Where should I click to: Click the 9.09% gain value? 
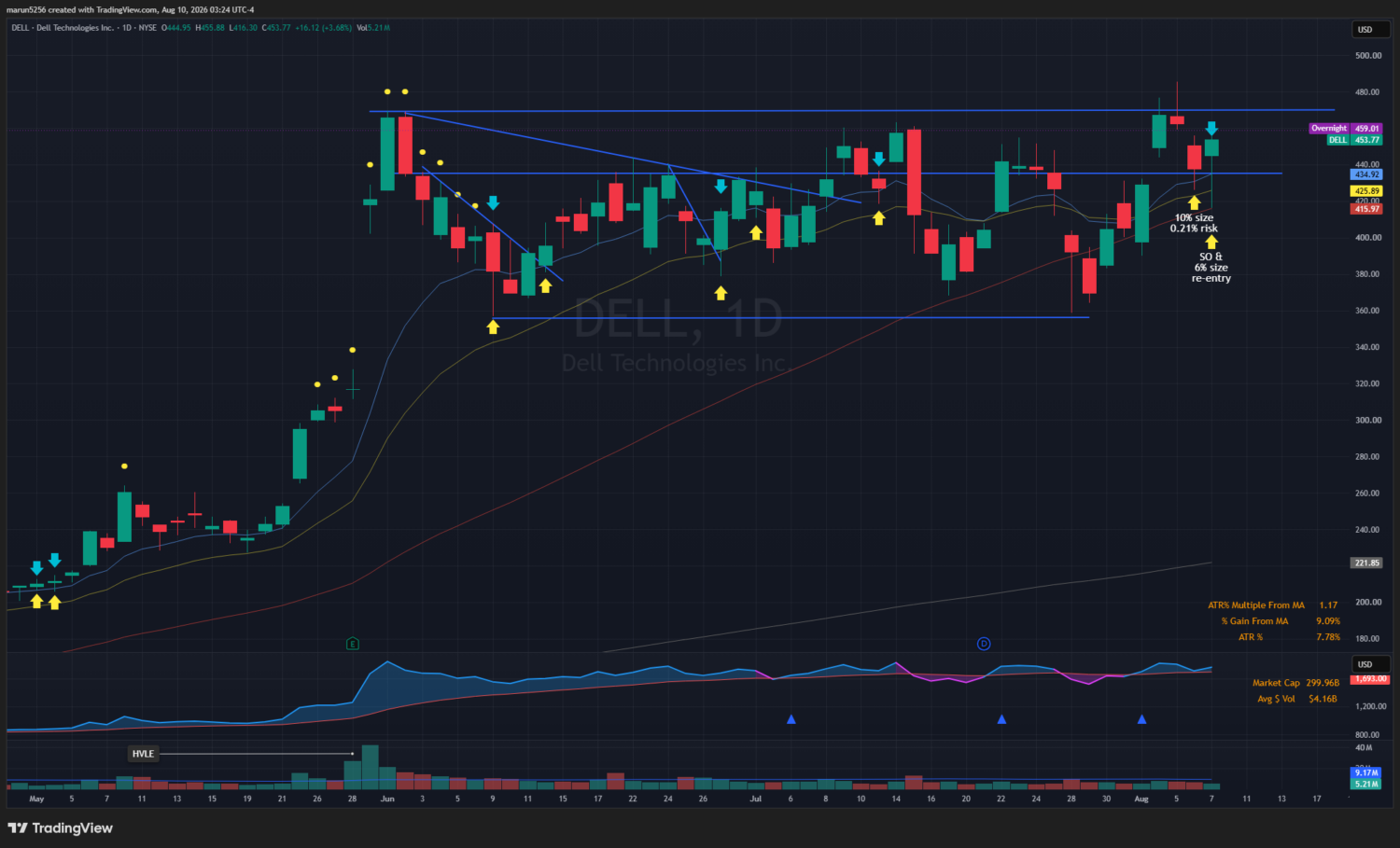pos(1328,621)
